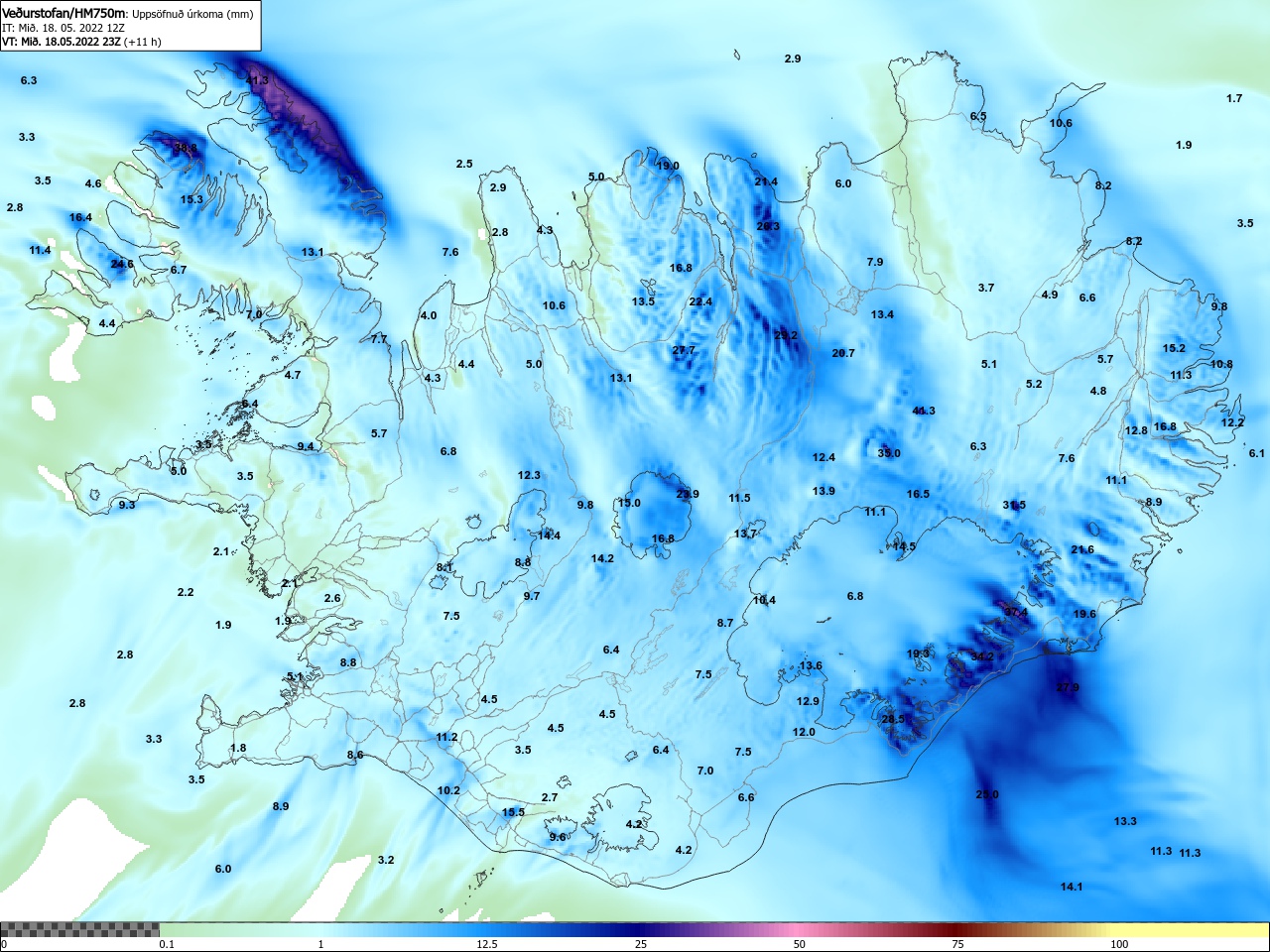Click the 34.2 precipitation value
The height and width of the screenshot is (952, 1270).
coord(982,655)
